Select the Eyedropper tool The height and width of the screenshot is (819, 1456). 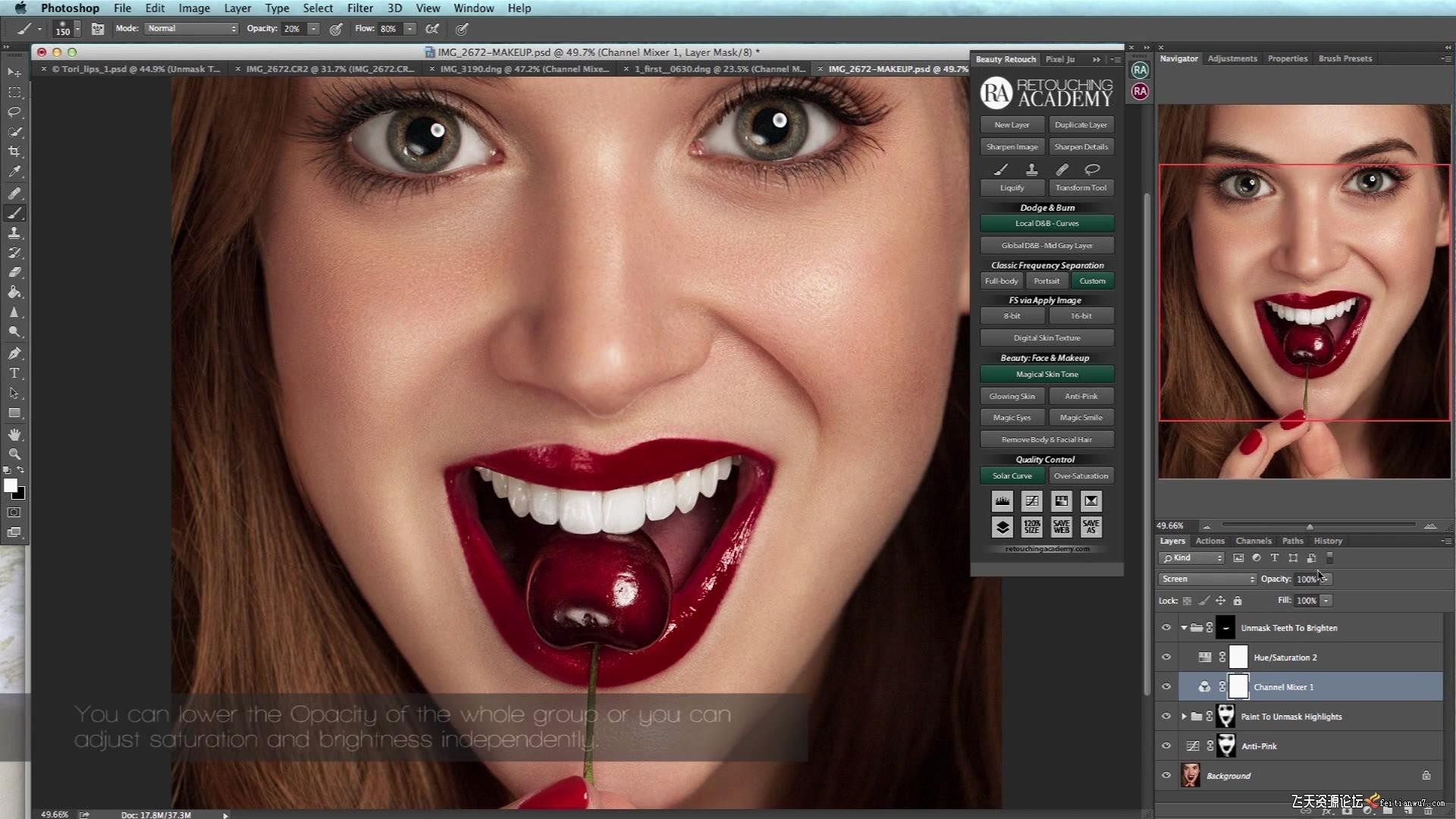pyautogui.click(x=14, y=171)
